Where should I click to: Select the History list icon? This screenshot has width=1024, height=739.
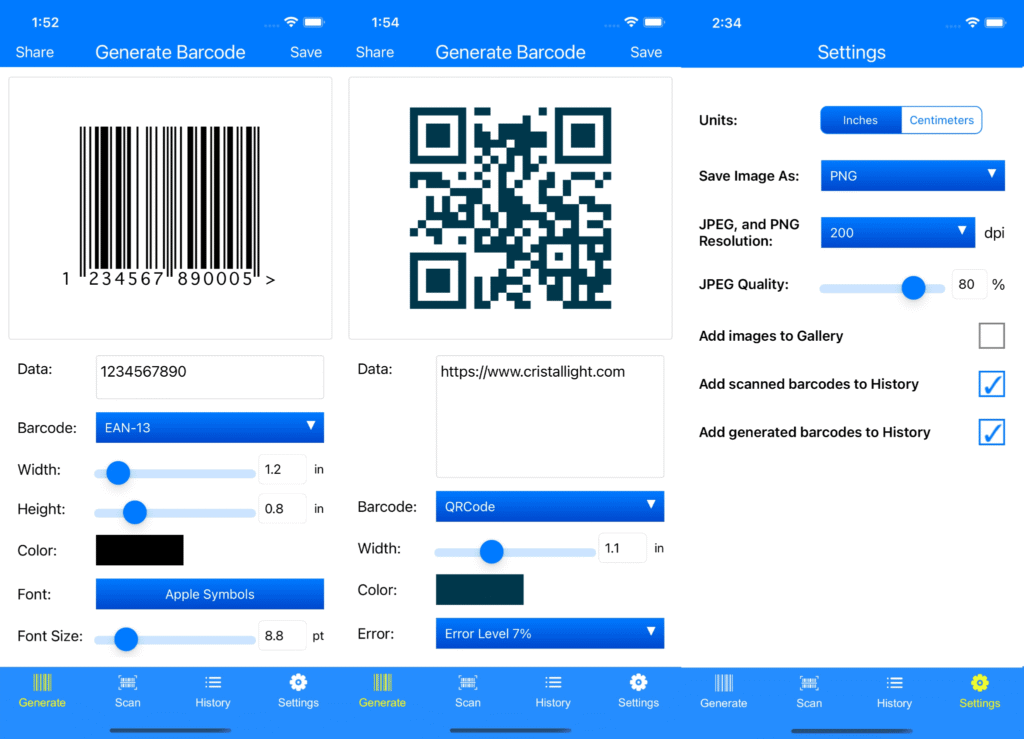click(x=212, y=690)
